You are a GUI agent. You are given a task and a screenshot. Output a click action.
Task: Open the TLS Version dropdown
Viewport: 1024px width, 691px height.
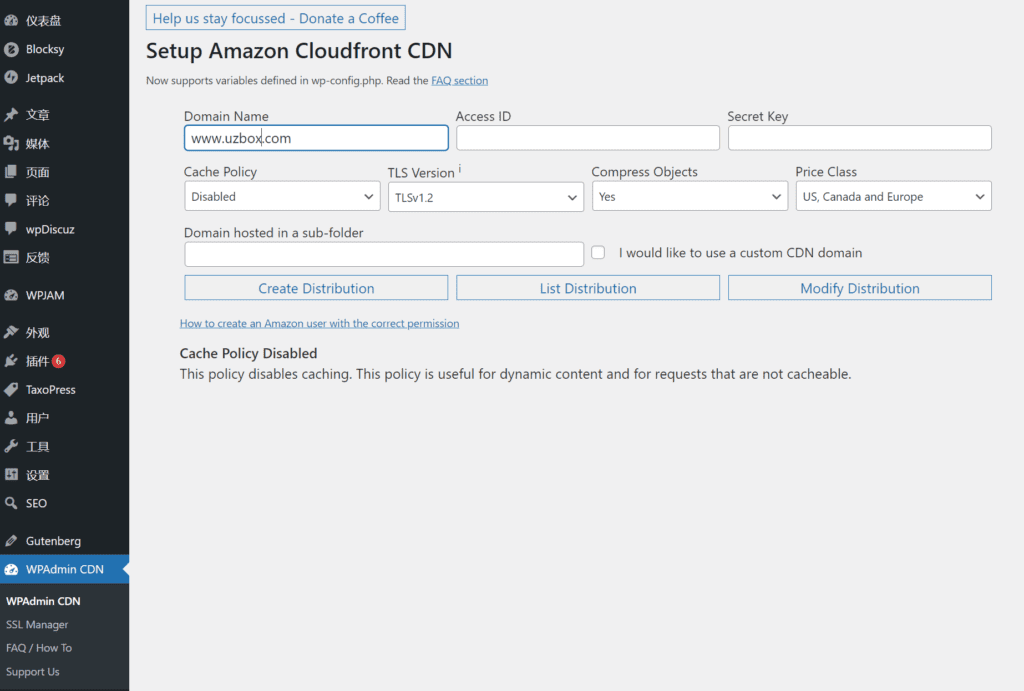[486, 198]
